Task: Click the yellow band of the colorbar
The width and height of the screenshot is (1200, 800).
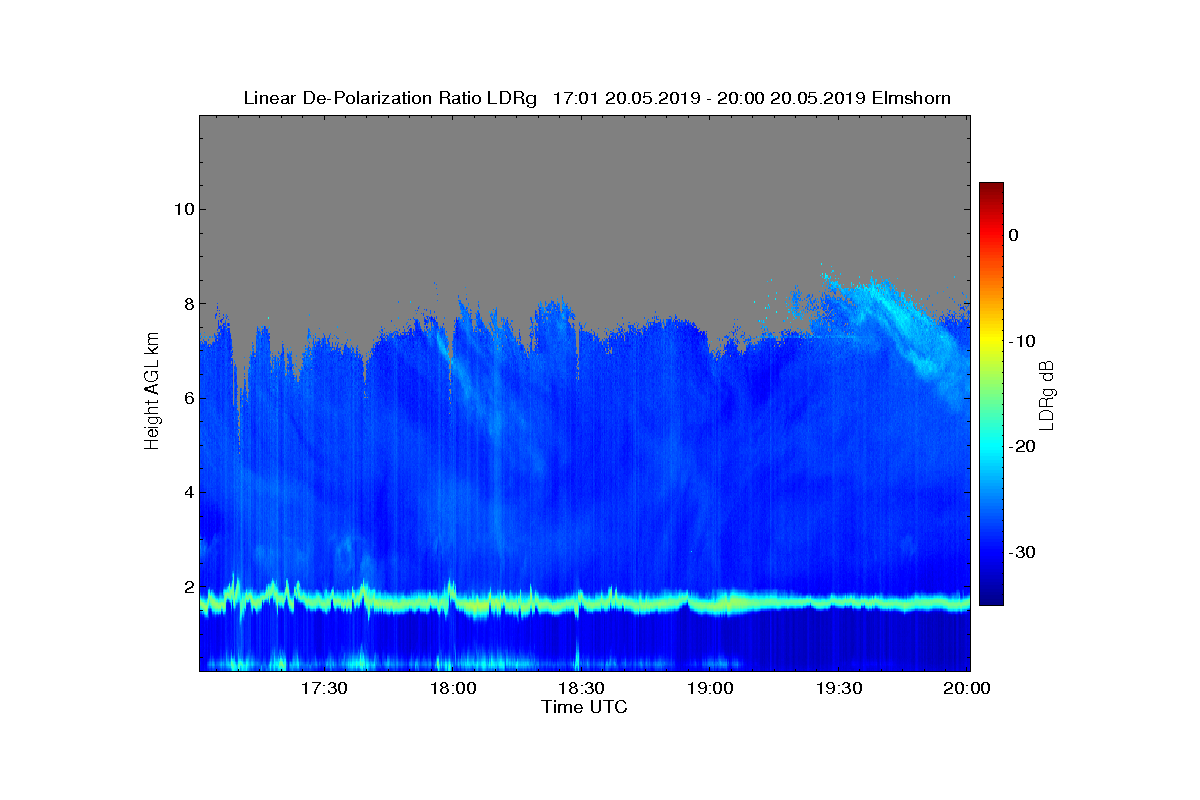Action: (991, 341)
